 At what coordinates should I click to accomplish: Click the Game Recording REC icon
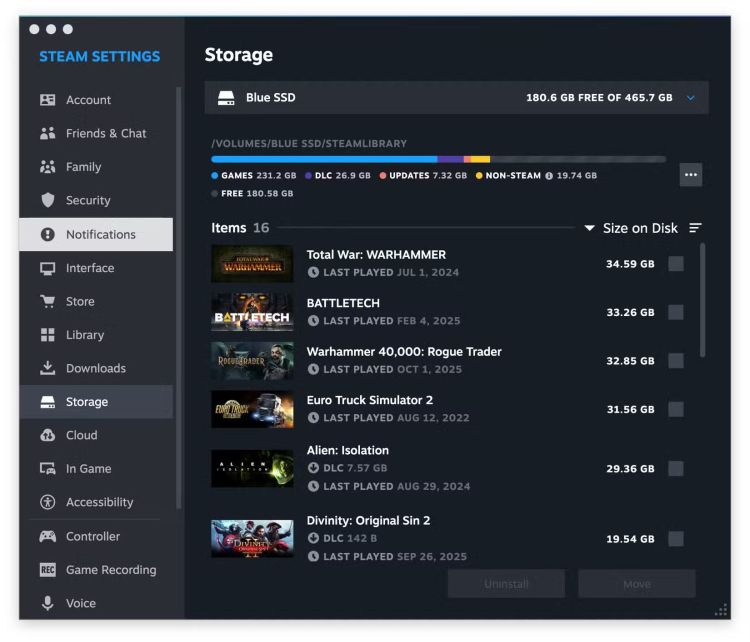(x=47, y=570)
